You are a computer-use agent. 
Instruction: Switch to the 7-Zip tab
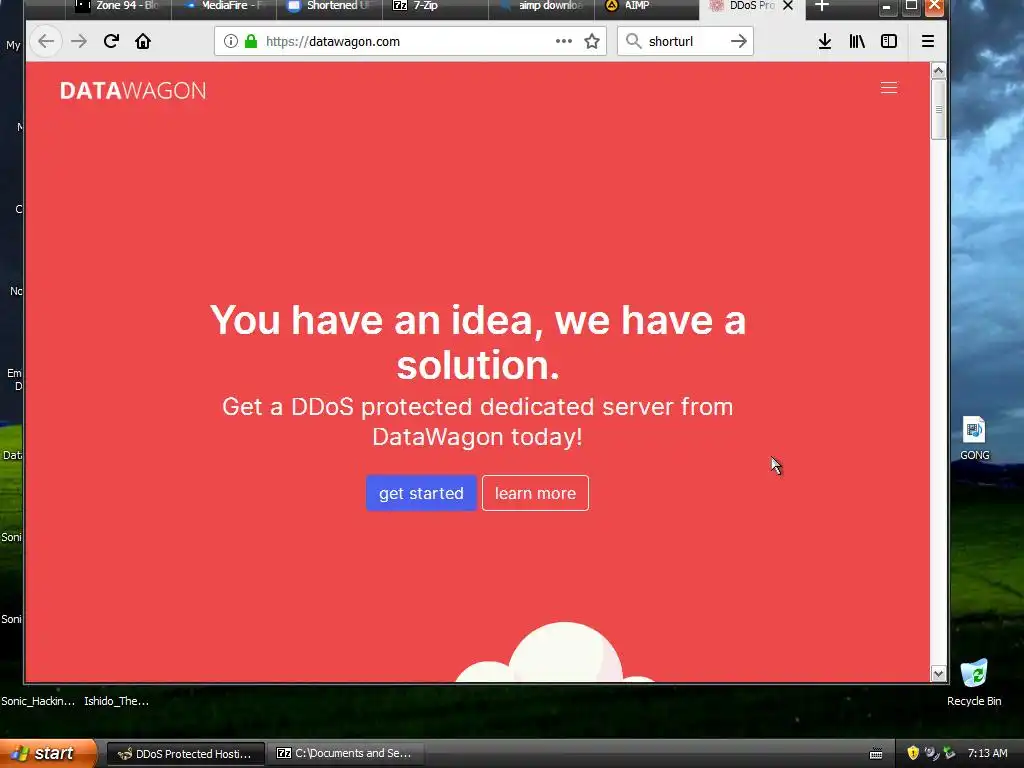[x=436, y=7]
